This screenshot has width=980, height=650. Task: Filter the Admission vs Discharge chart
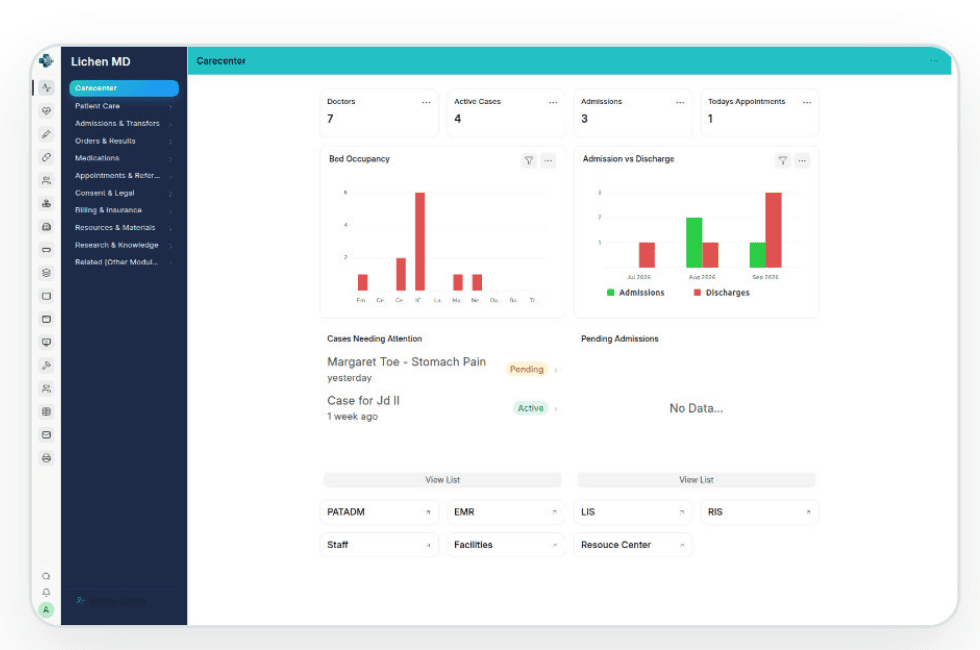[782, 161]
